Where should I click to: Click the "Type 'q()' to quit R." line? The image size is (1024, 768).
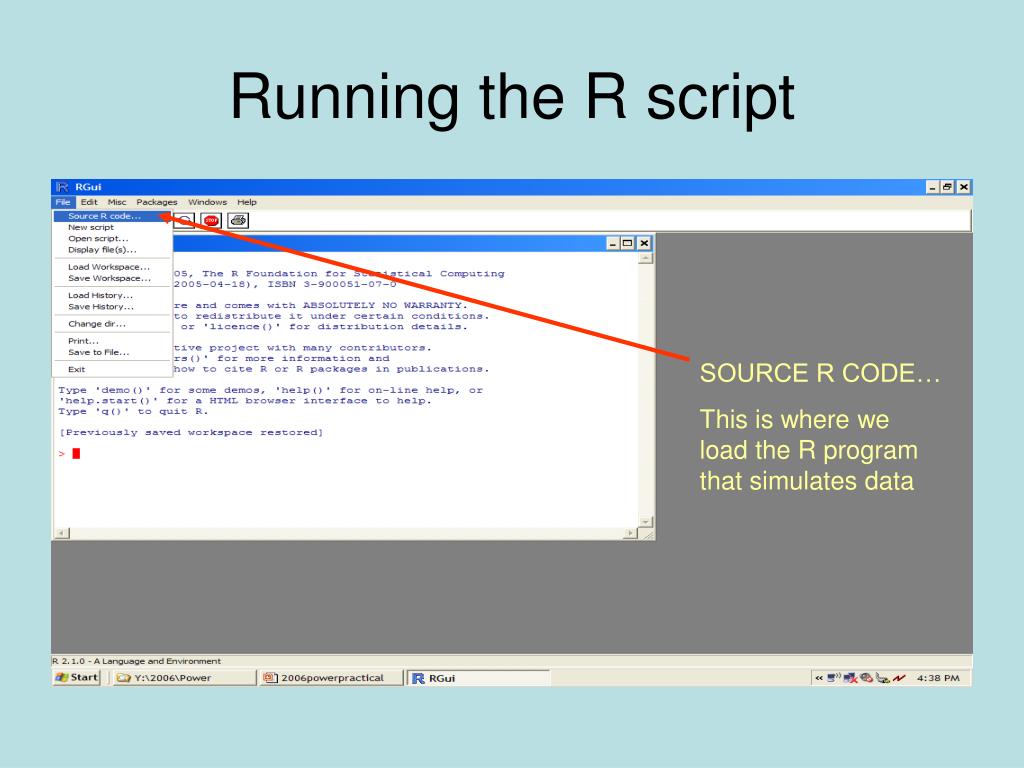133,411
